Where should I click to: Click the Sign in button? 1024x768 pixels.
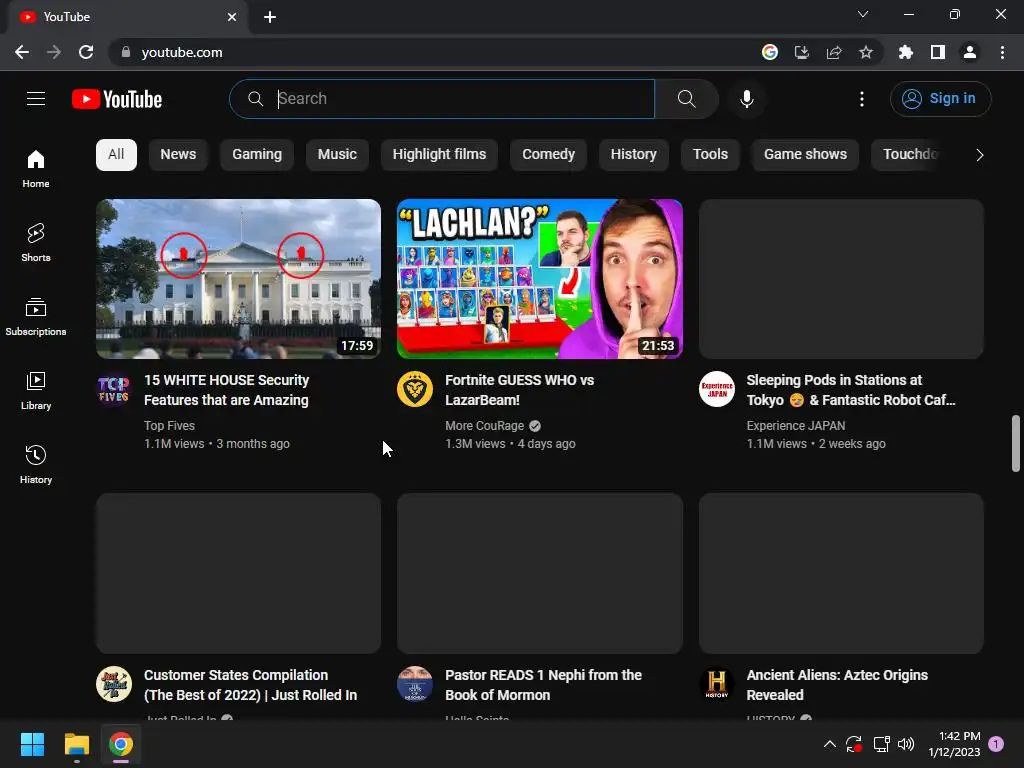[x=940, y=99]
